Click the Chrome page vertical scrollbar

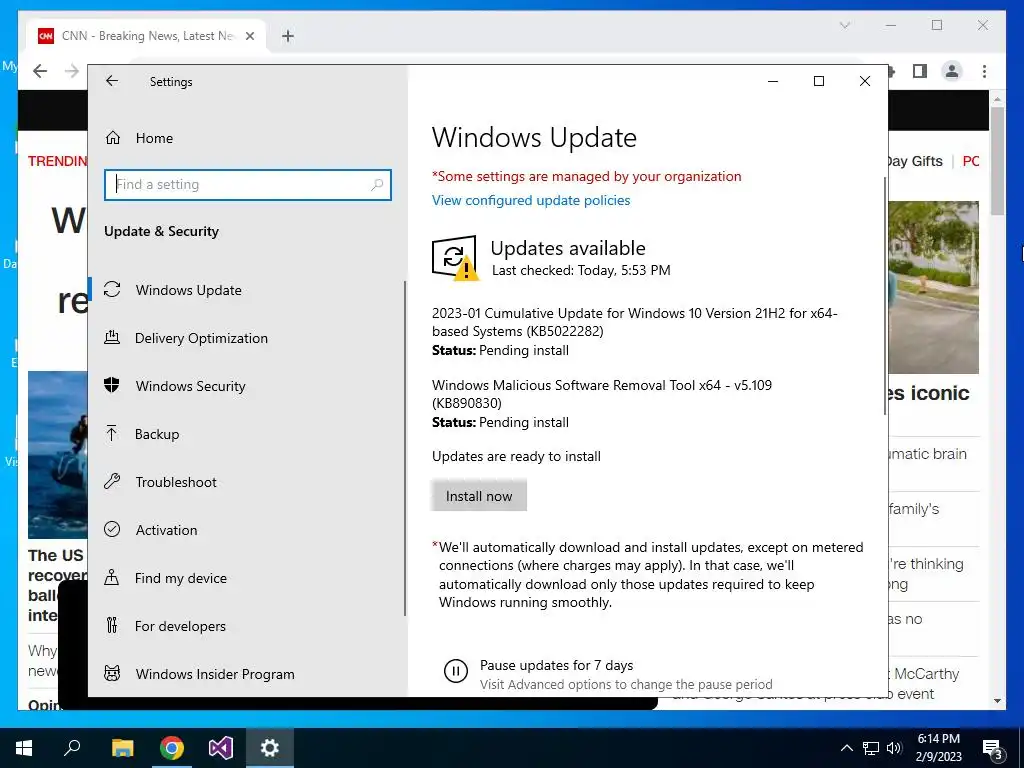click(997, 161)
